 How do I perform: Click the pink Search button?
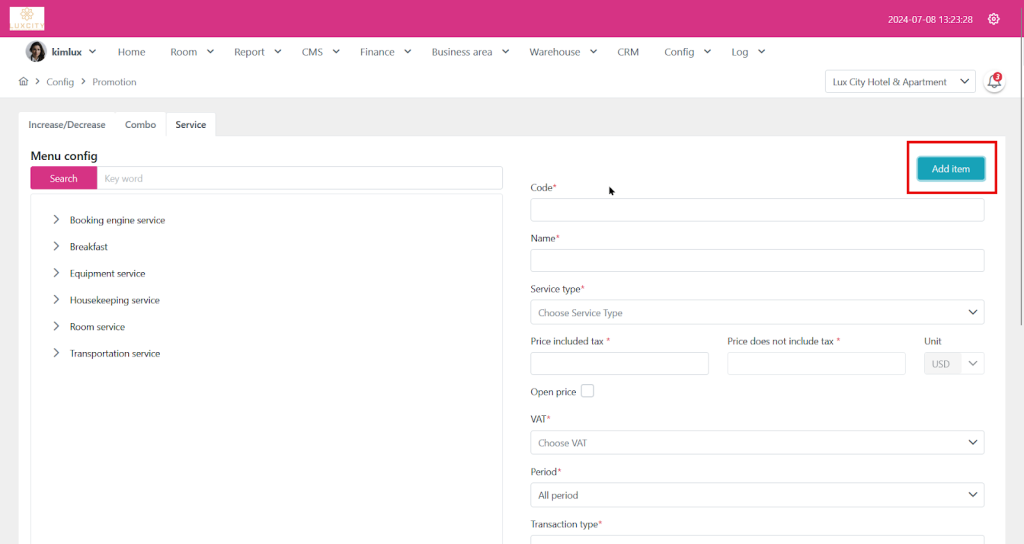point(63,178)
